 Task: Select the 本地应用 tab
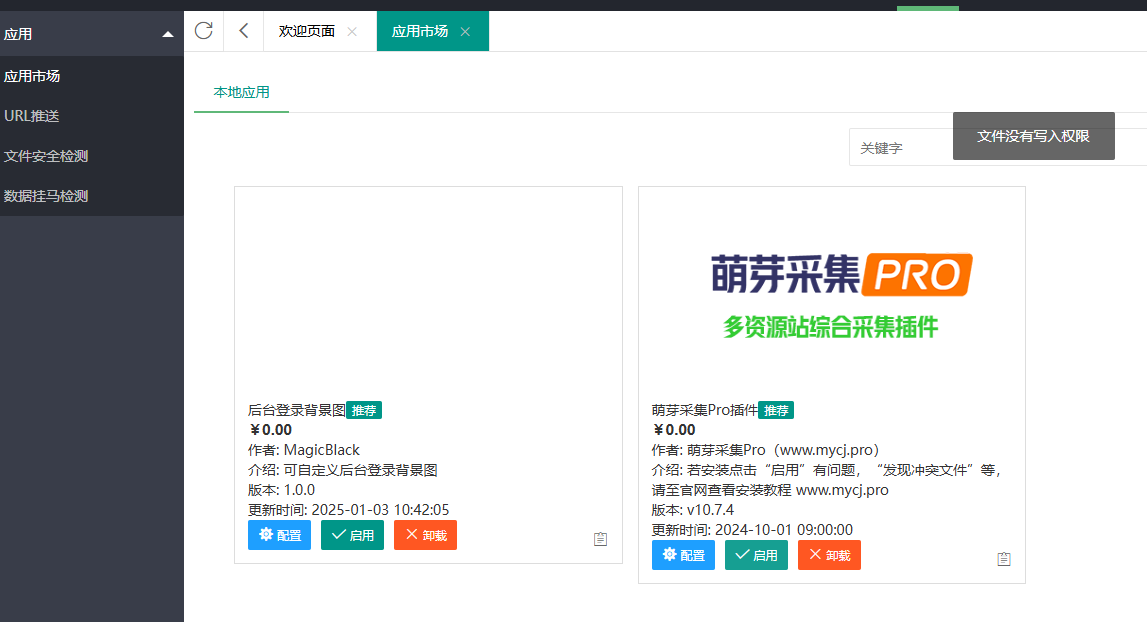click(x=241, y=92)
